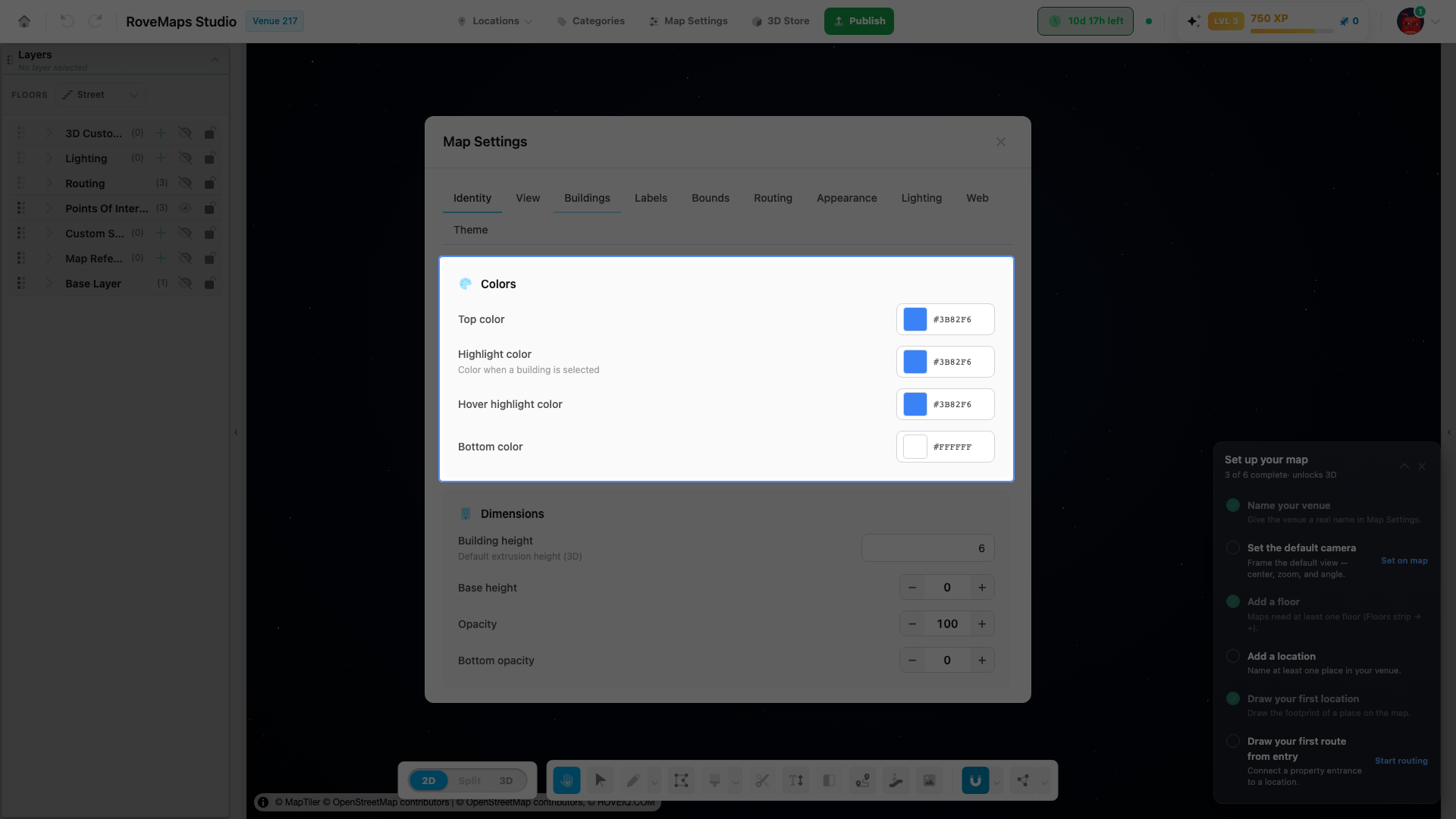Activate the magnet snapping tool

975,780
